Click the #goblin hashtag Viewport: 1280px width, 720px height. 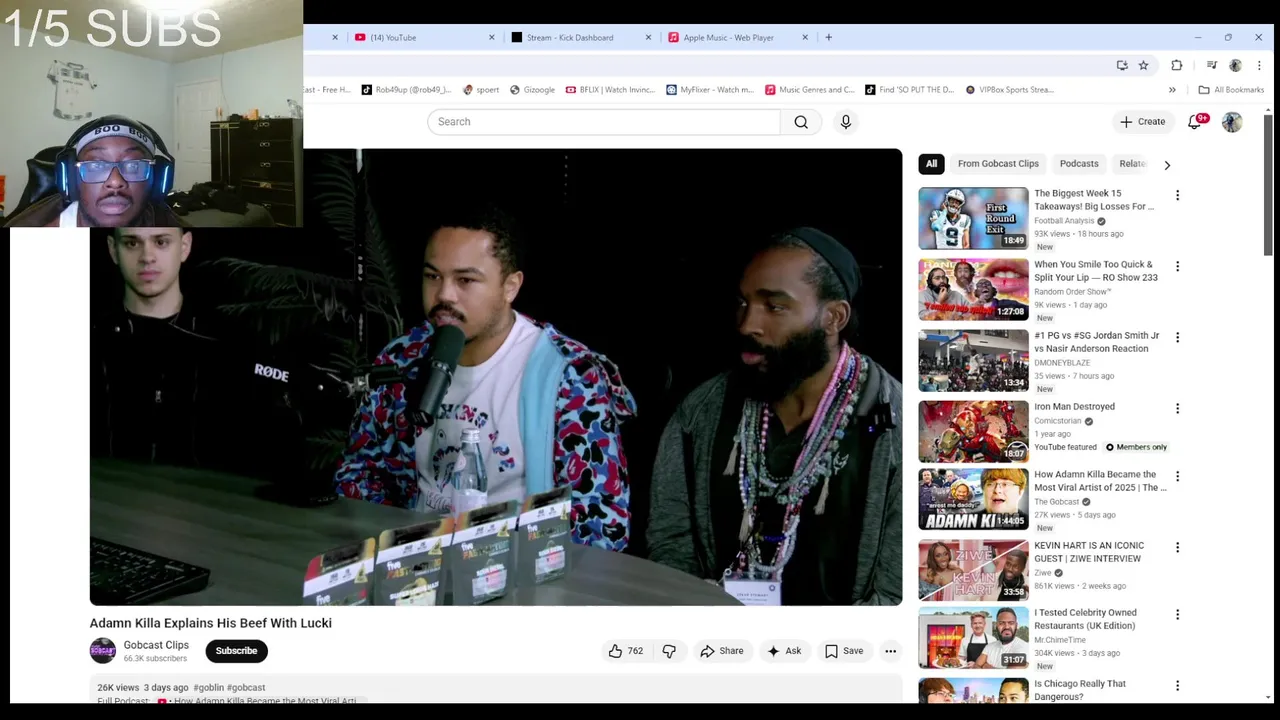tap(208, 688)
